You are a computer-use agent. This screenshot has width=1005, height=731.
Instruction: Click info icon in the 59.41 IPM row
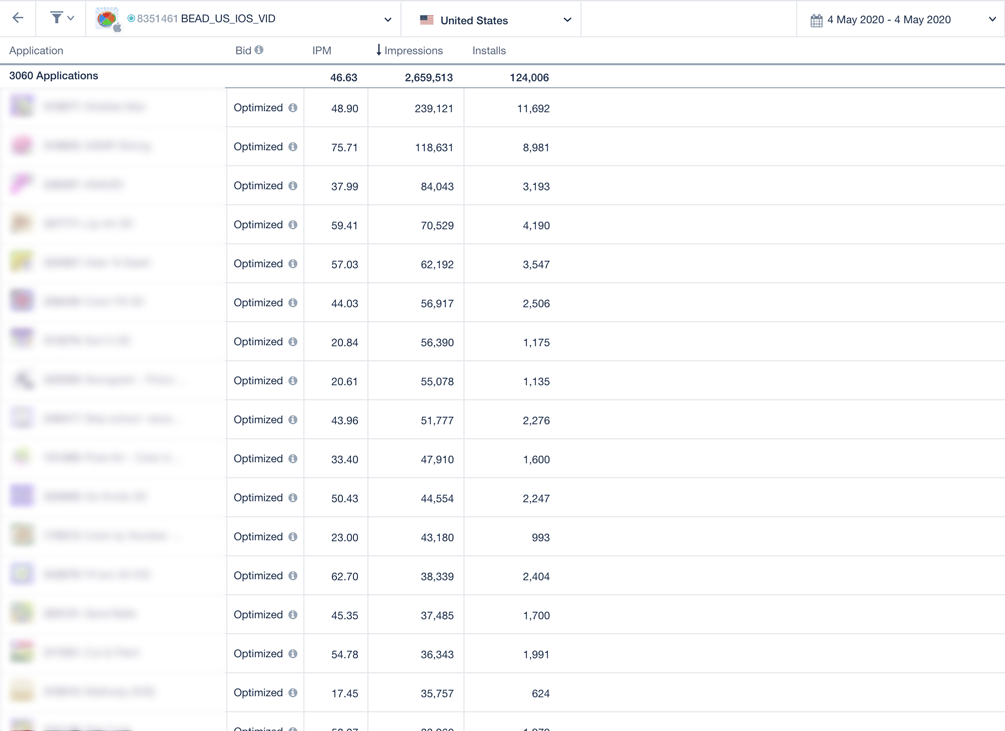click(x=292, y=225)
